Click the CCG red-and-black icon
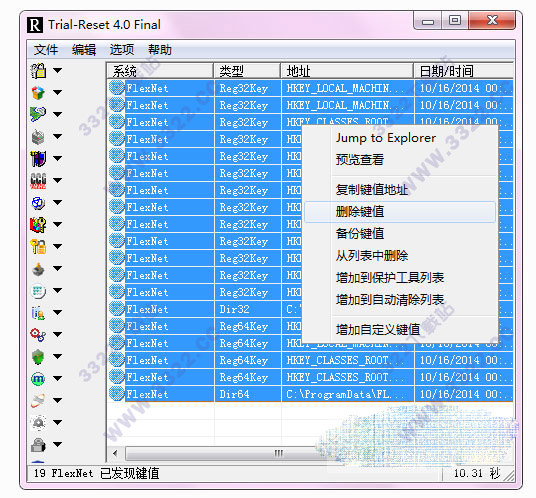The image size is (536, 498). click(x=38, y=181)
